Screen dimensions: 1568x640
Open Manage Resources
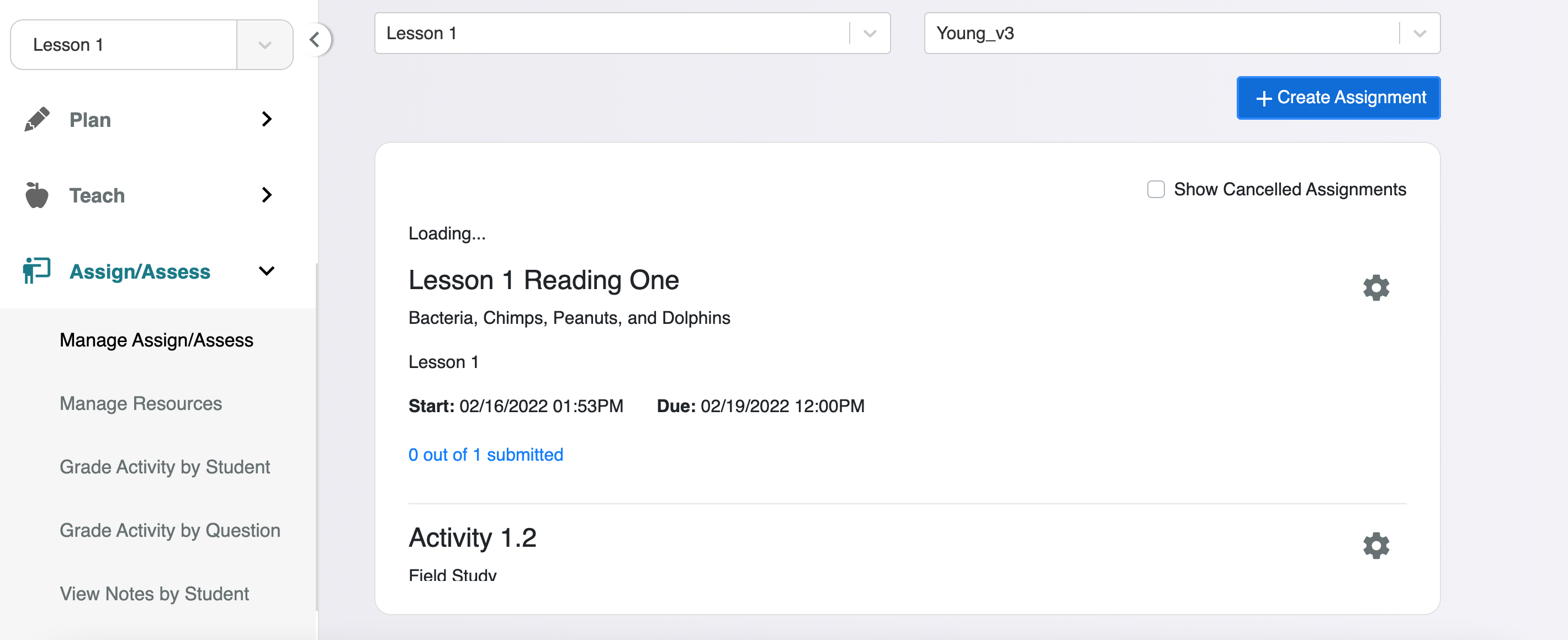point(140,403)
